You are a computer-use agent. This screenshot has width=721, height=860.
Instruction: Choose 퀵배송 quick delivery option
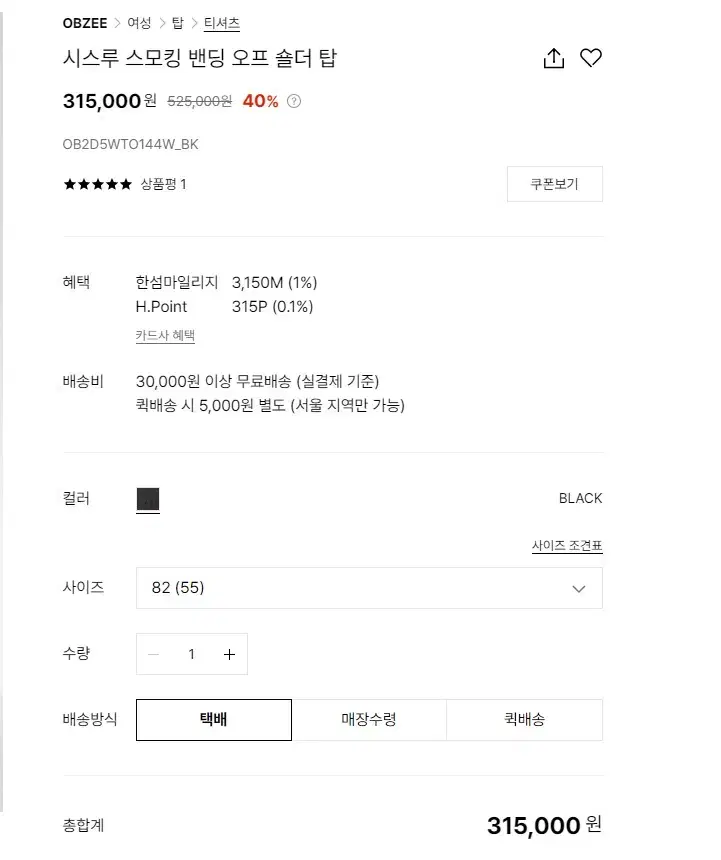coord(525,720)
